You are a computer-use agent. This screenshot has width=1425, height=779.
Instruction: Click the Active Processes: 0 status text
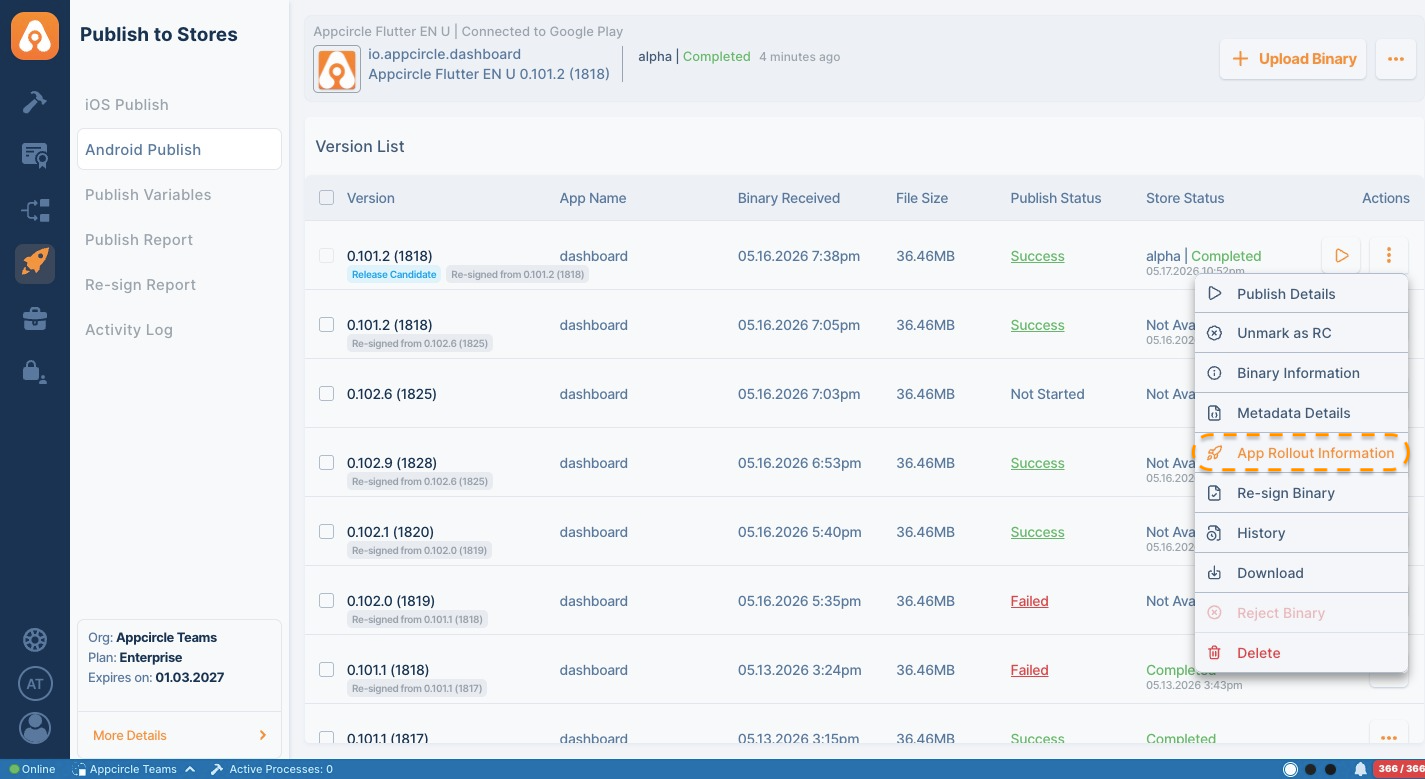281,770
